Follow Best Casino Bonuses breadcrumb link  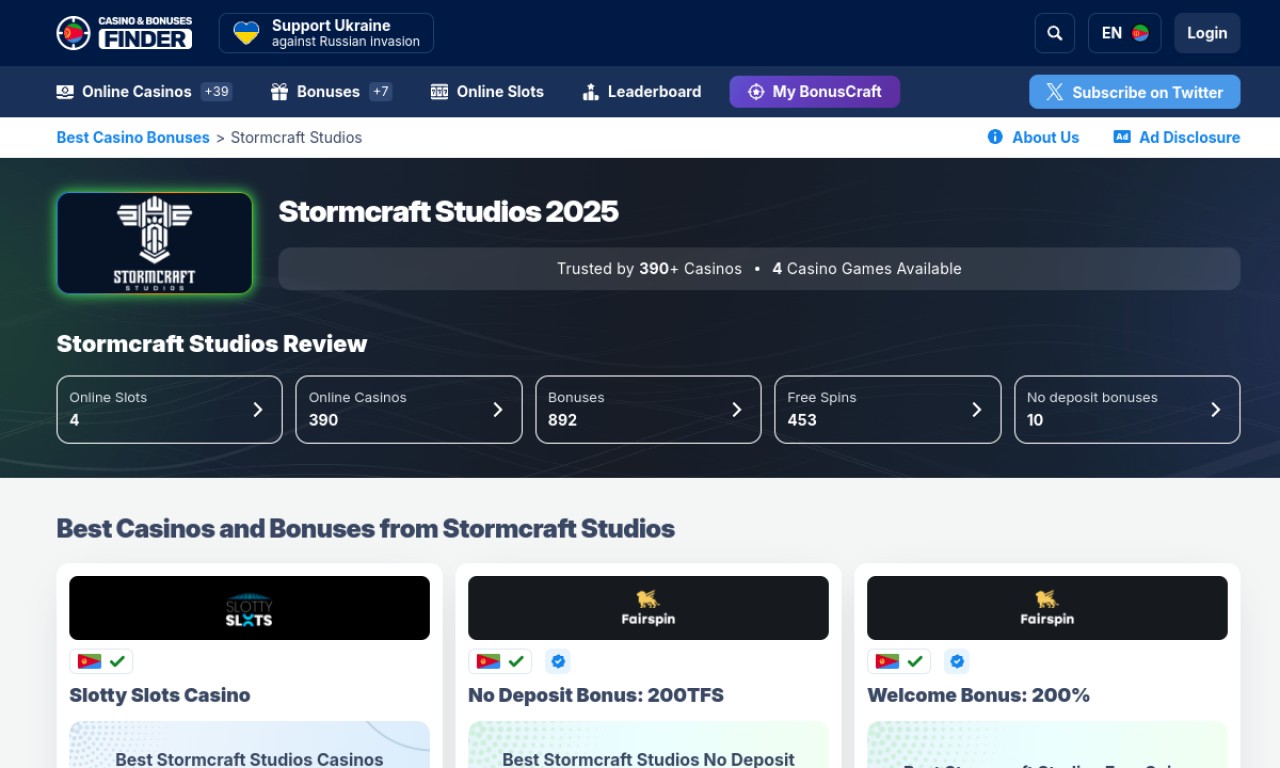tap(133, 137)
